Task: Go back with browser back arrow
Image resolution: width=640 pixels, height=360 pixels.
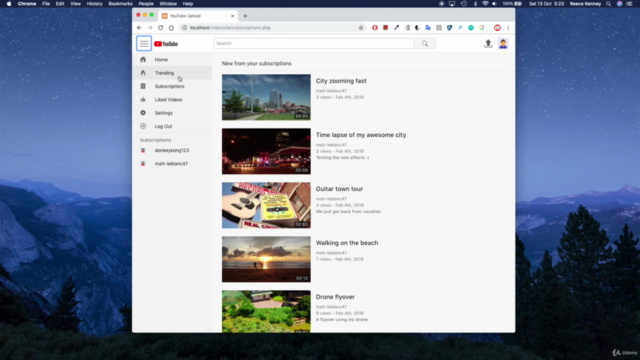Action: (x=140, y=28)
